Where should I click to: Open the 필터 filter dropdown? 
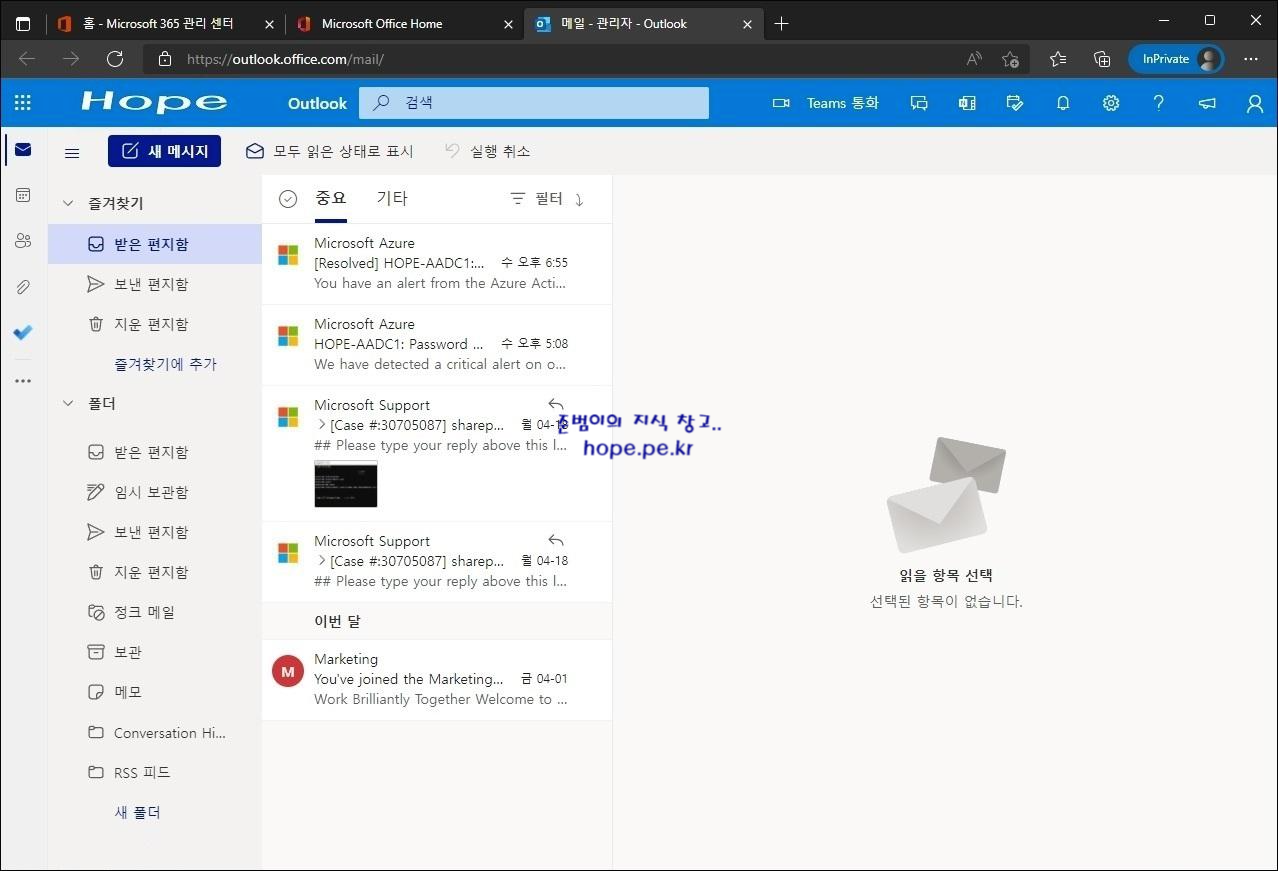click(537, 199)
